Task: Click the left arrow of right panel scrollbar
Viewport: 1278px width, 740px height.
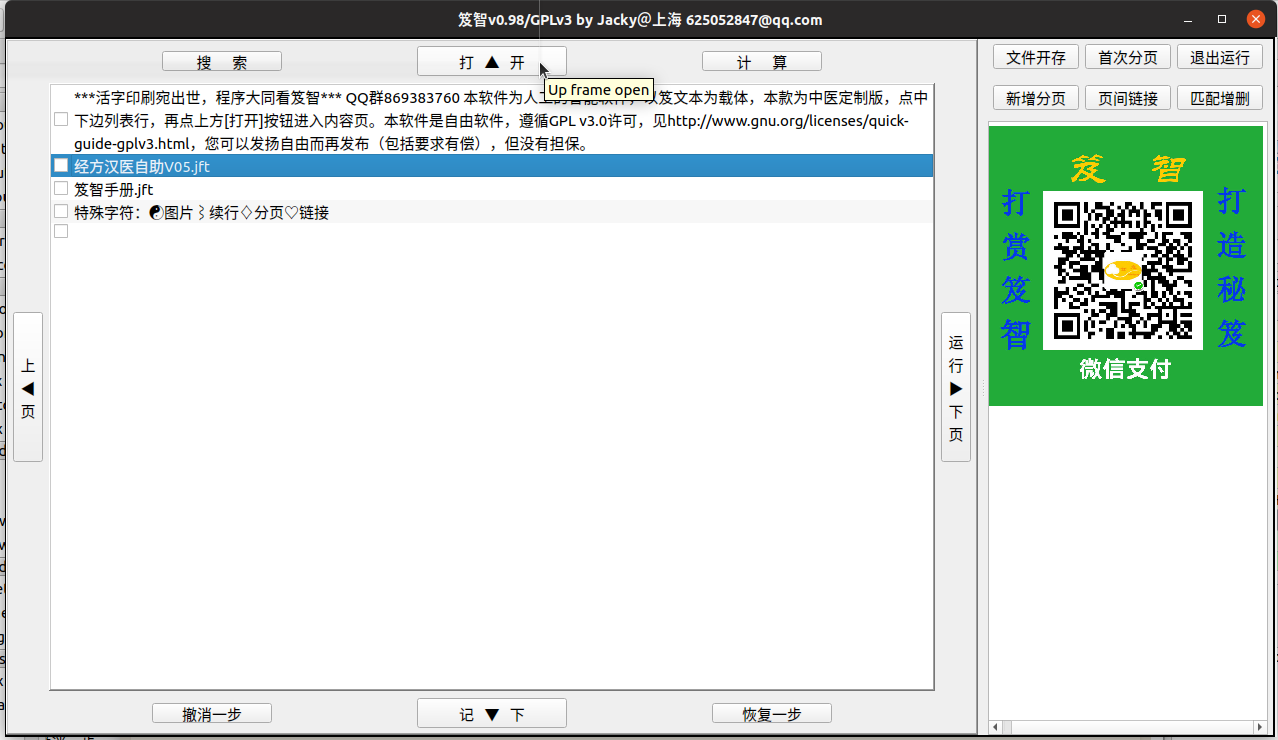Action: point(995,727)
